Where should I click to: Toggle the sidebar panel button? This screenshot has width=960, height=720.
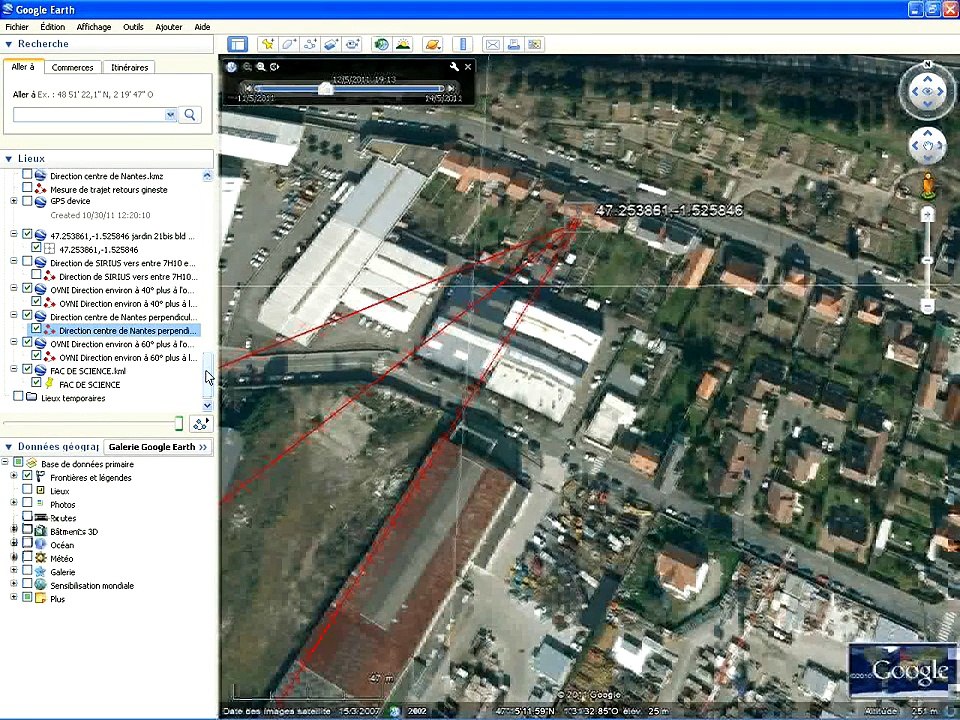[237, 45]
